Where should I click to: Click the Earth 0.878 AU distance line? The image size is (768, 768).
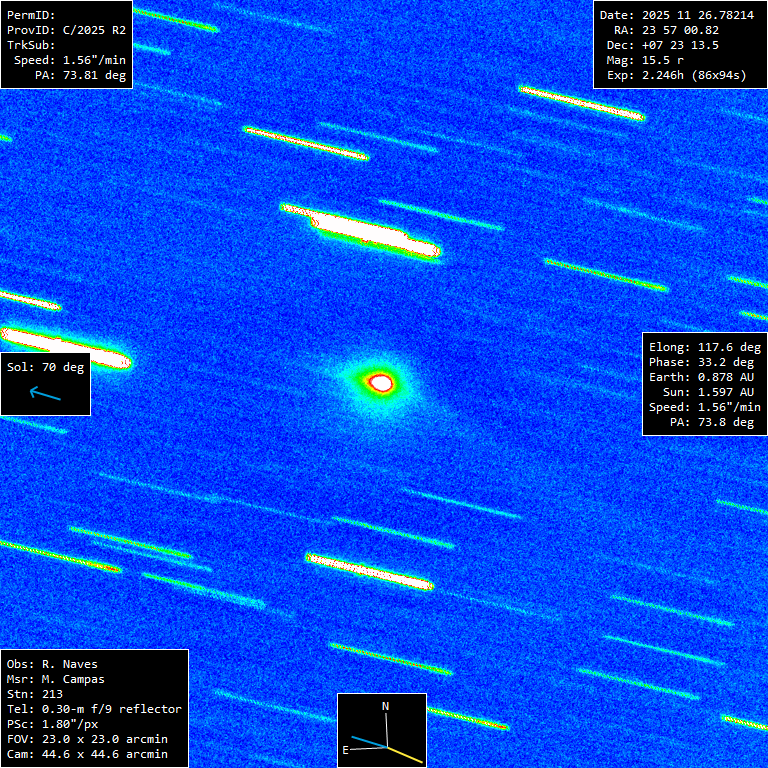(x=704, y=377)
